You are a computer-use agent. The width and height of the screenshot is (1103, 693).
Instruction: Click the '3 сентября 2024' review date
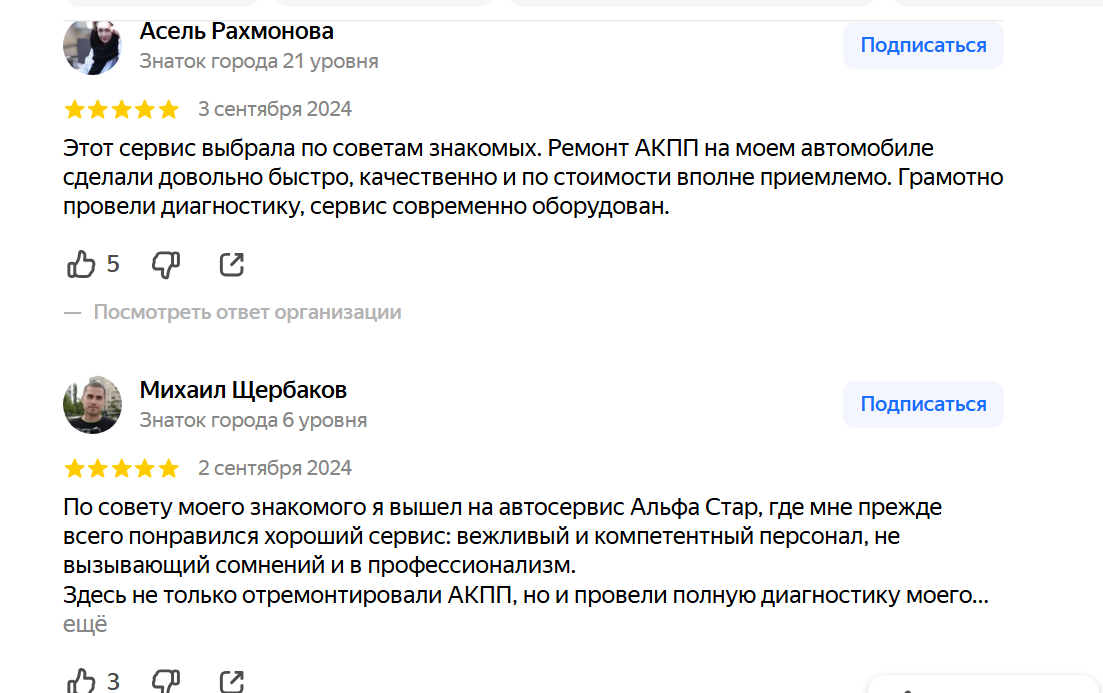coord(274,109)
